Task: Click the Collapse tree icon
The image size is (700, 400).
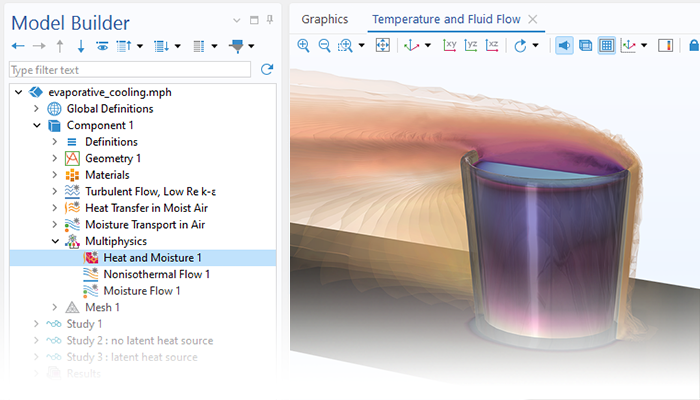Action: pyautogui.click(x=124, y=46)
